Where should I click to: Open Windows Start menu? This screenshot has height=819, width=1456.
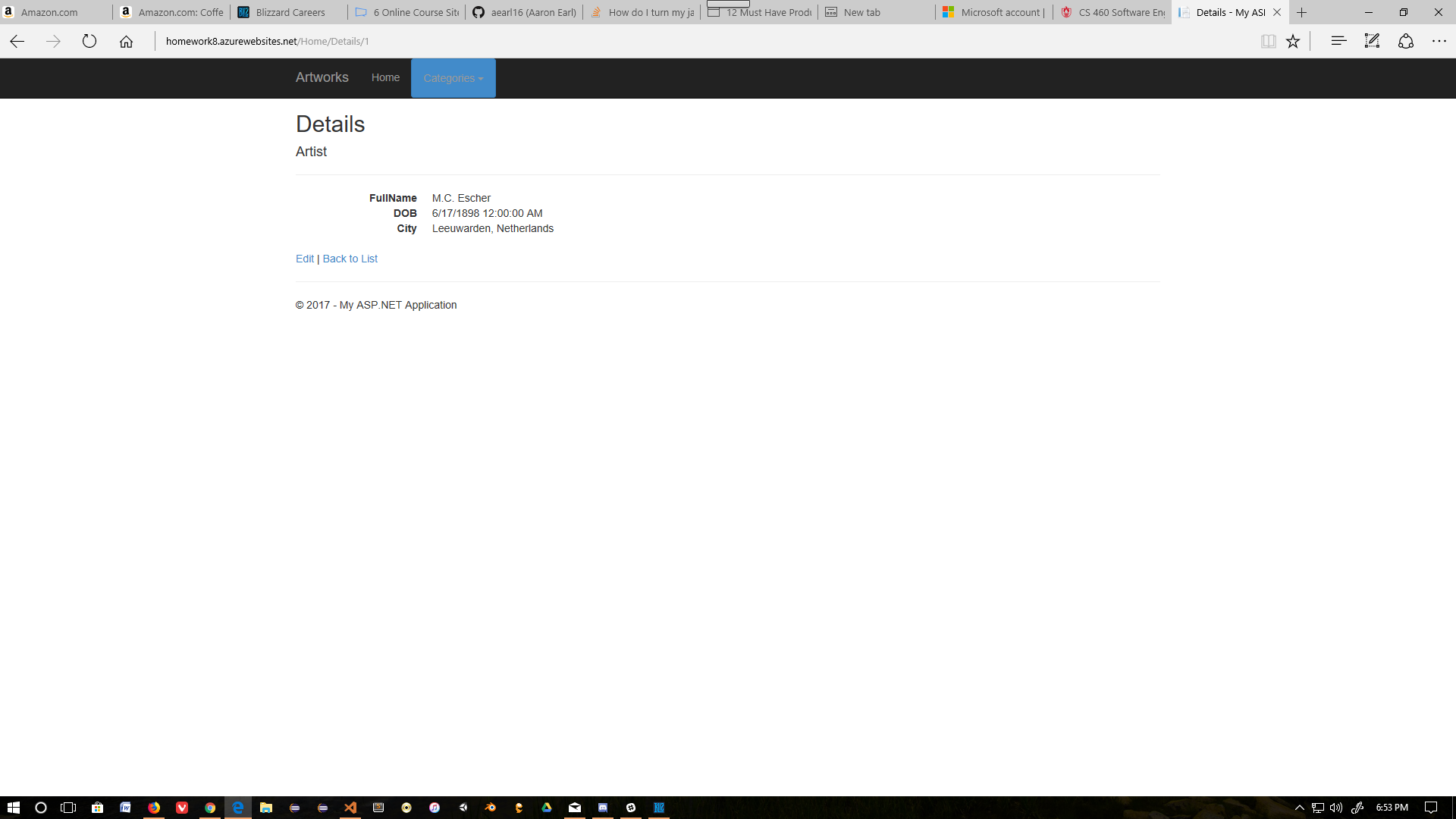[x=13, y=808]
